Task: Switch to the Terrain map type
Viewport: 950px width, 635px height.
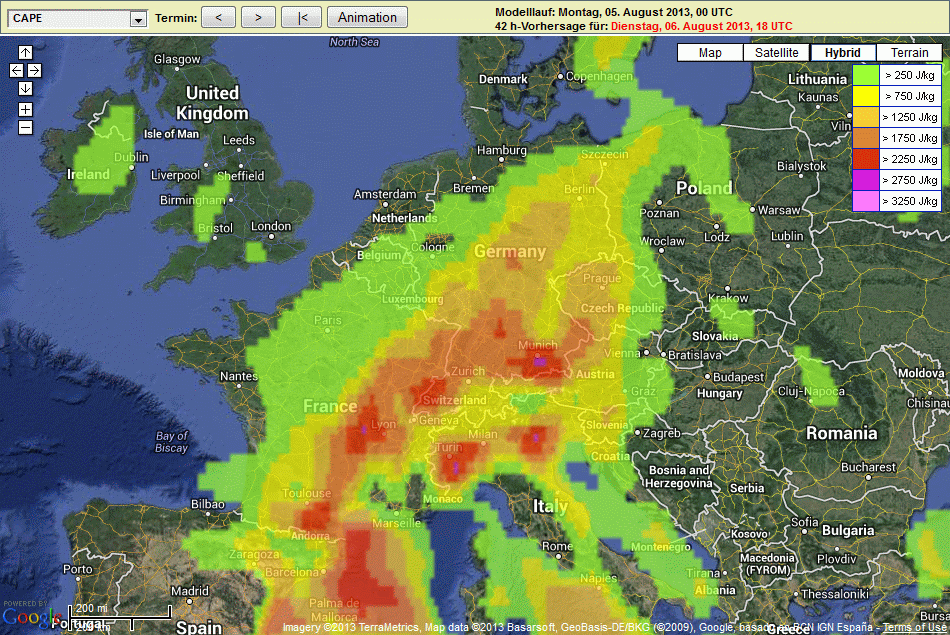Action: coord(909,53)
